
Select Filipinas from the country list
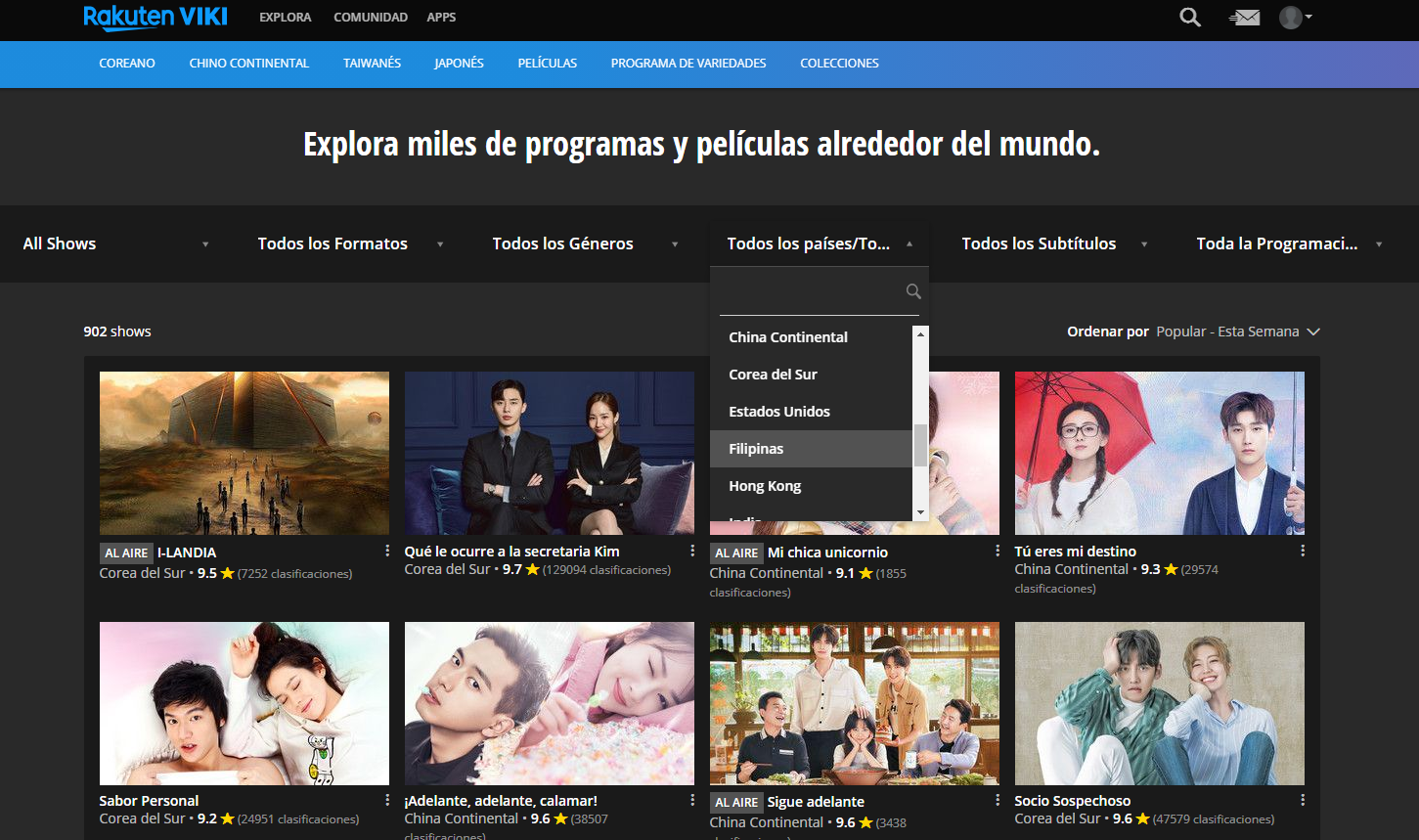[756, 449]
